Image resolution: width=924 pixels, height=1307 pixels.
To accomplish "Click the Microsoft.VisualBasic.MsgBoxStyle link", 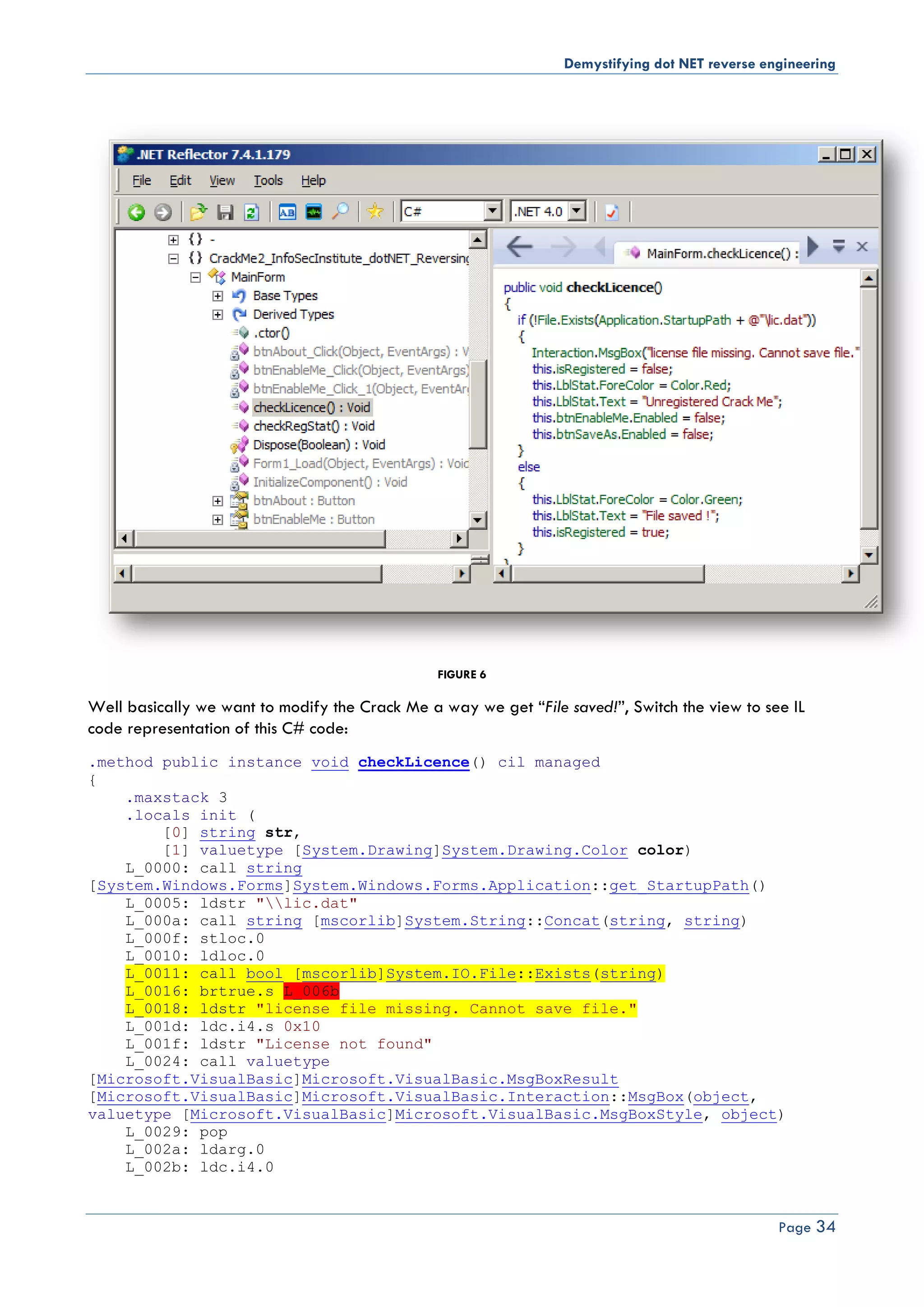I will click(549, 1115).
